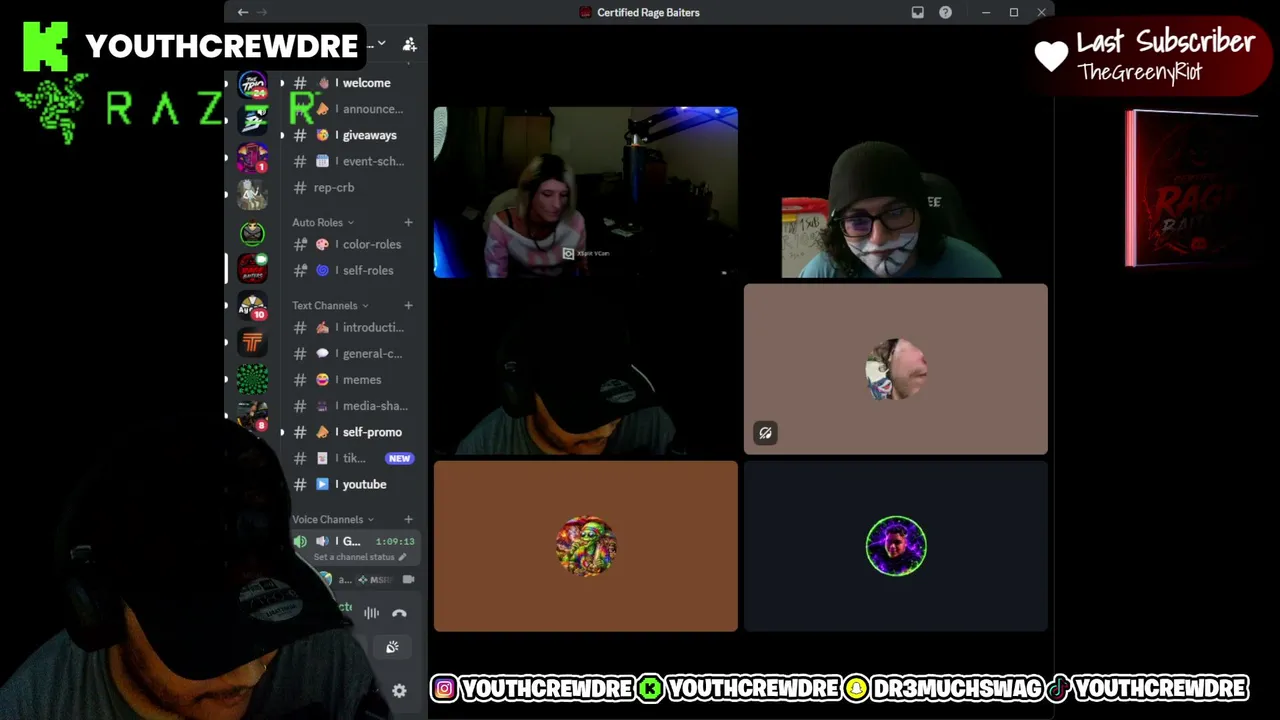Open the event-schedule channel

point(349,161)
